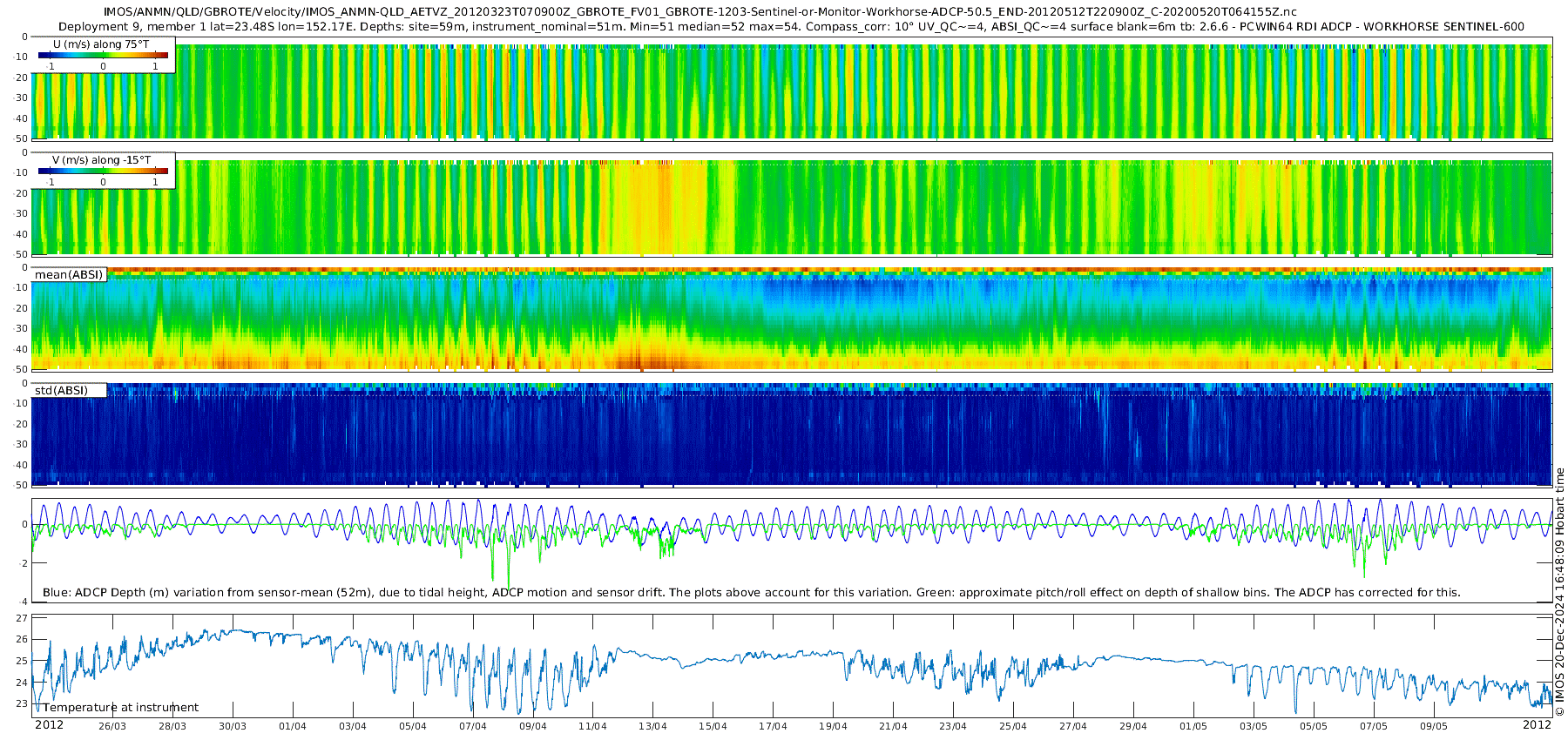Click the 2012 year label at bottom right

pyautogui.click(x=1537, y=725)
